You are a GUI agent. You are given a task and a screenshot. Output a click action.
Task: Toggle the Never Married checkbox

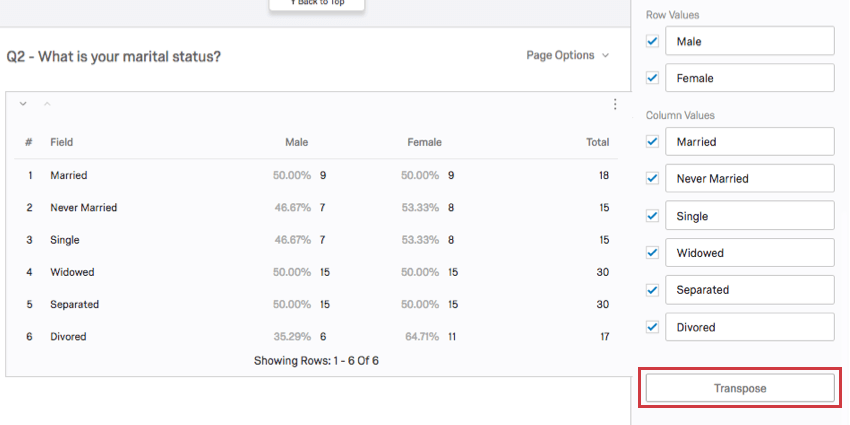[x=653, y=179]
